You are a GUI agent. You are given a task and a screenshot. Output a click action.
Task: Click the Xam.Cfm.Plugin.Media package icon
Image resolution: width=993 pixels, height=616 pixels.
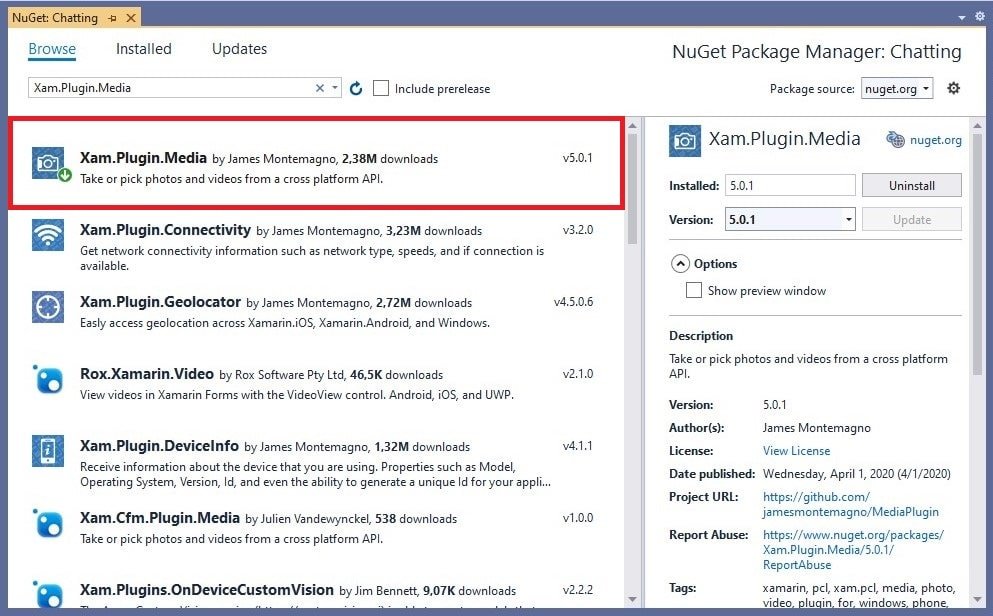[48, 523]
